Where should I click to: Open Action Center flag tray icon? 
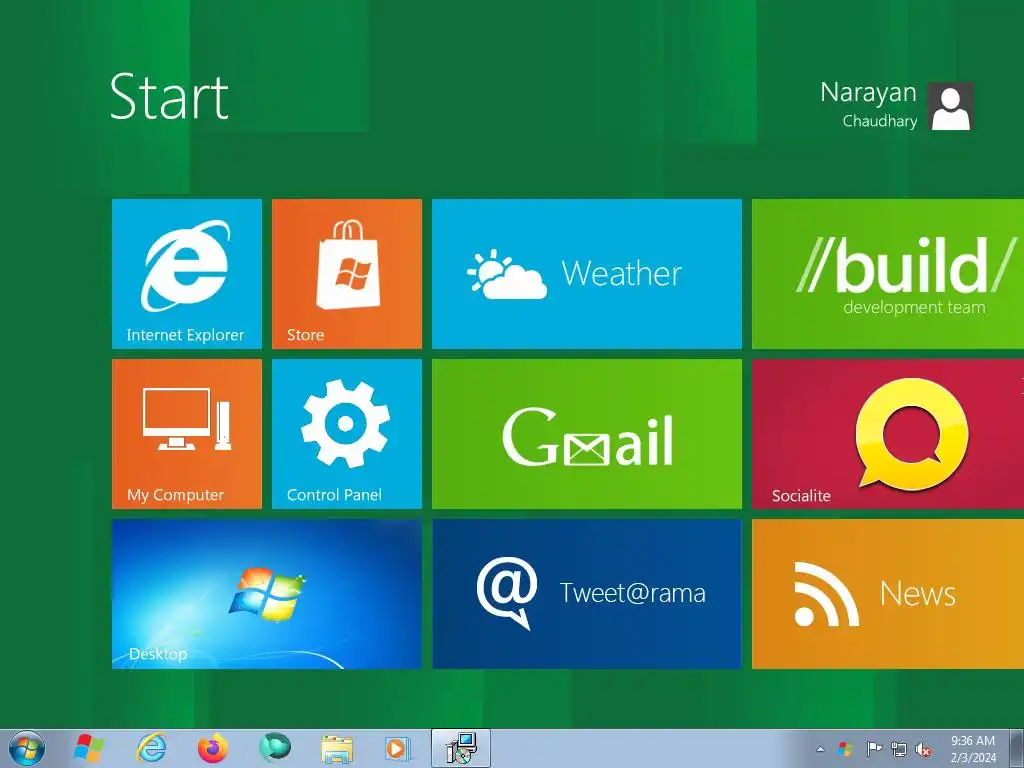click(873, 749)
